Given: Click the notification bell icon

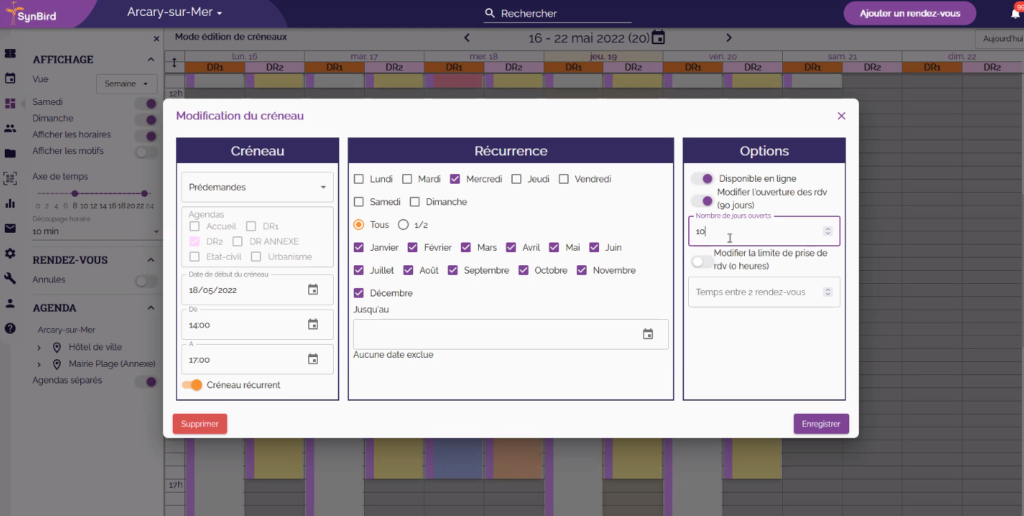Looking at the screenshot, I should [1015, 13].
